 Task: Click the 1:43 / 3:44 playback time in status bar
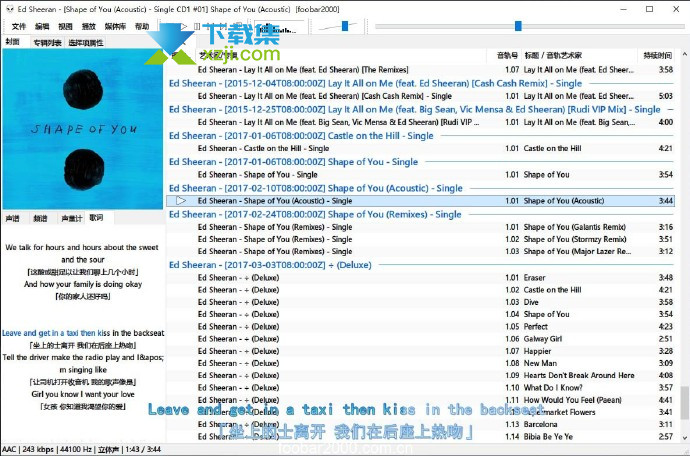[x=144, y=449]
